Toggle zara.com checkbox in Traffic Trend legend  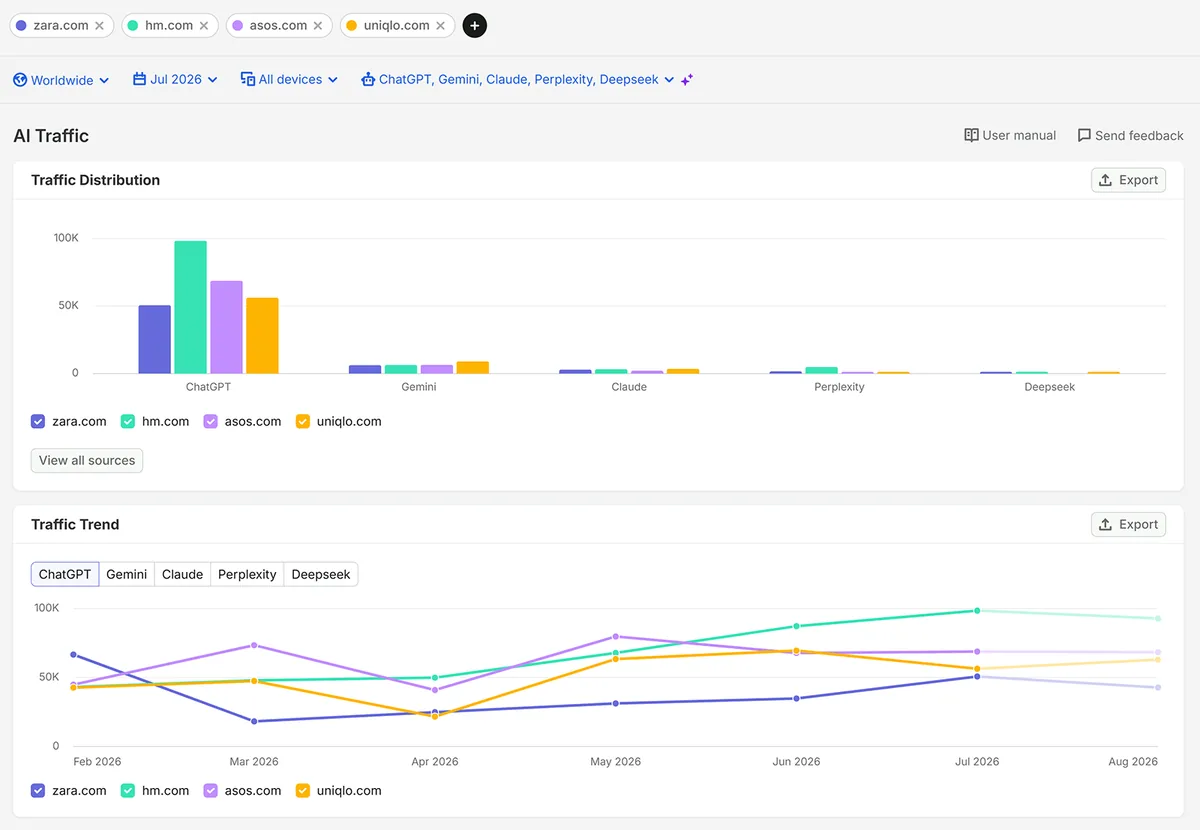38,791
